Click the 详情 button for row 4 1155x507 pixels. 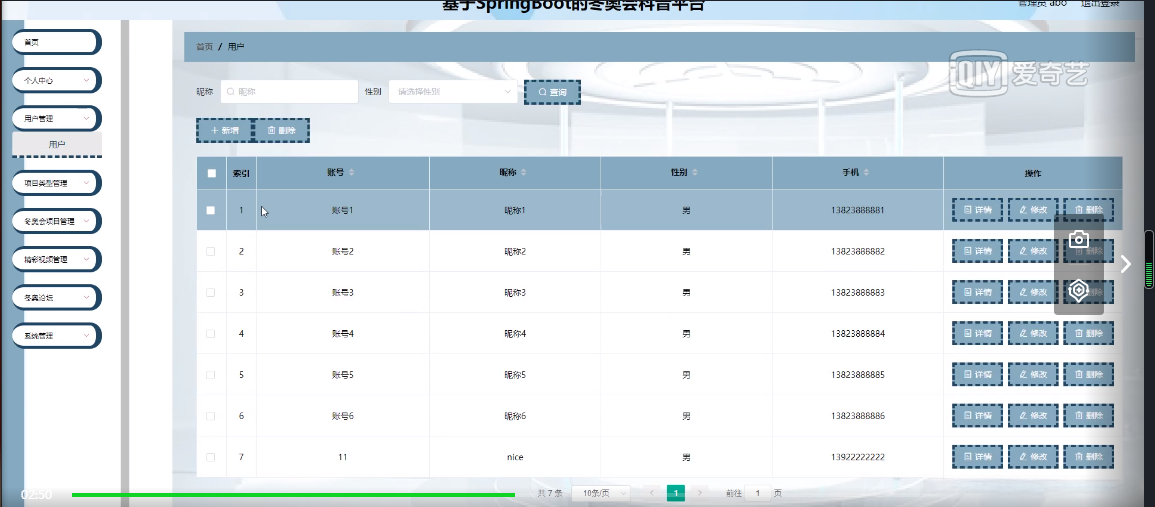(977, 333)
